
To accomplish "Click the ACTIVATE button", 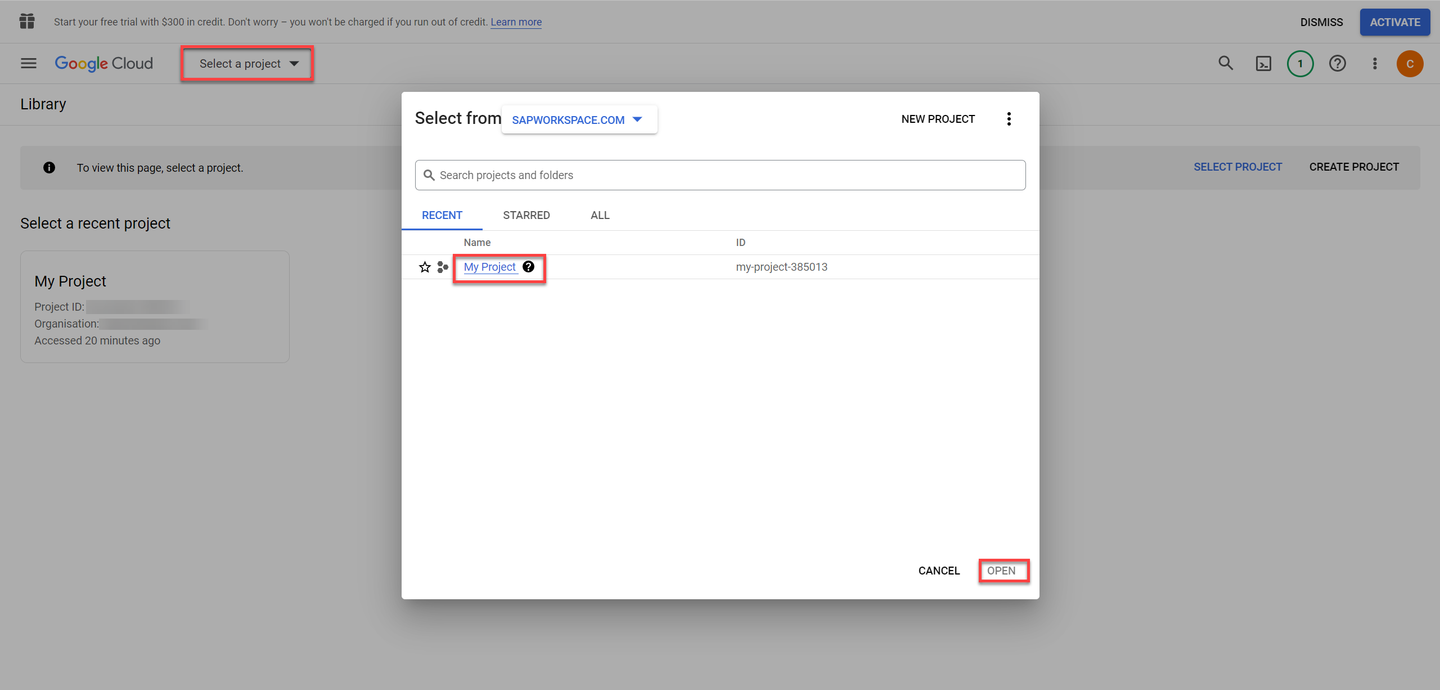I will [1395, 22].
